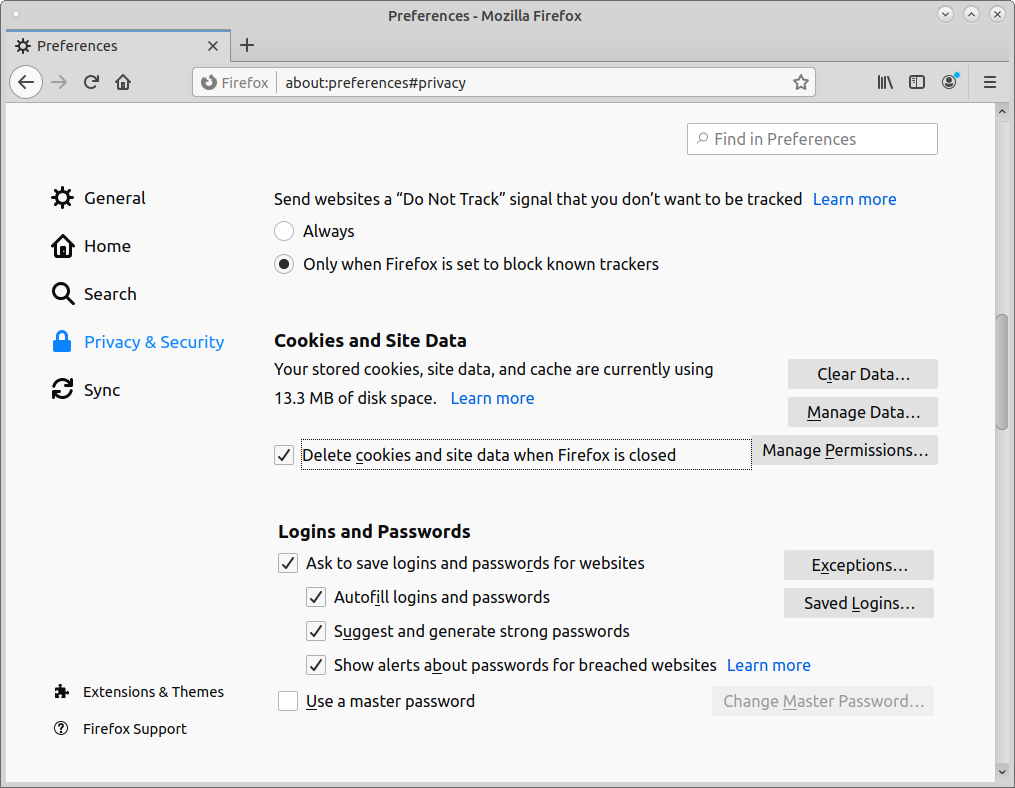
Task: Toggle Suggest and generate strong passwords
Action: pyautogui.click(x=316, y=631)
